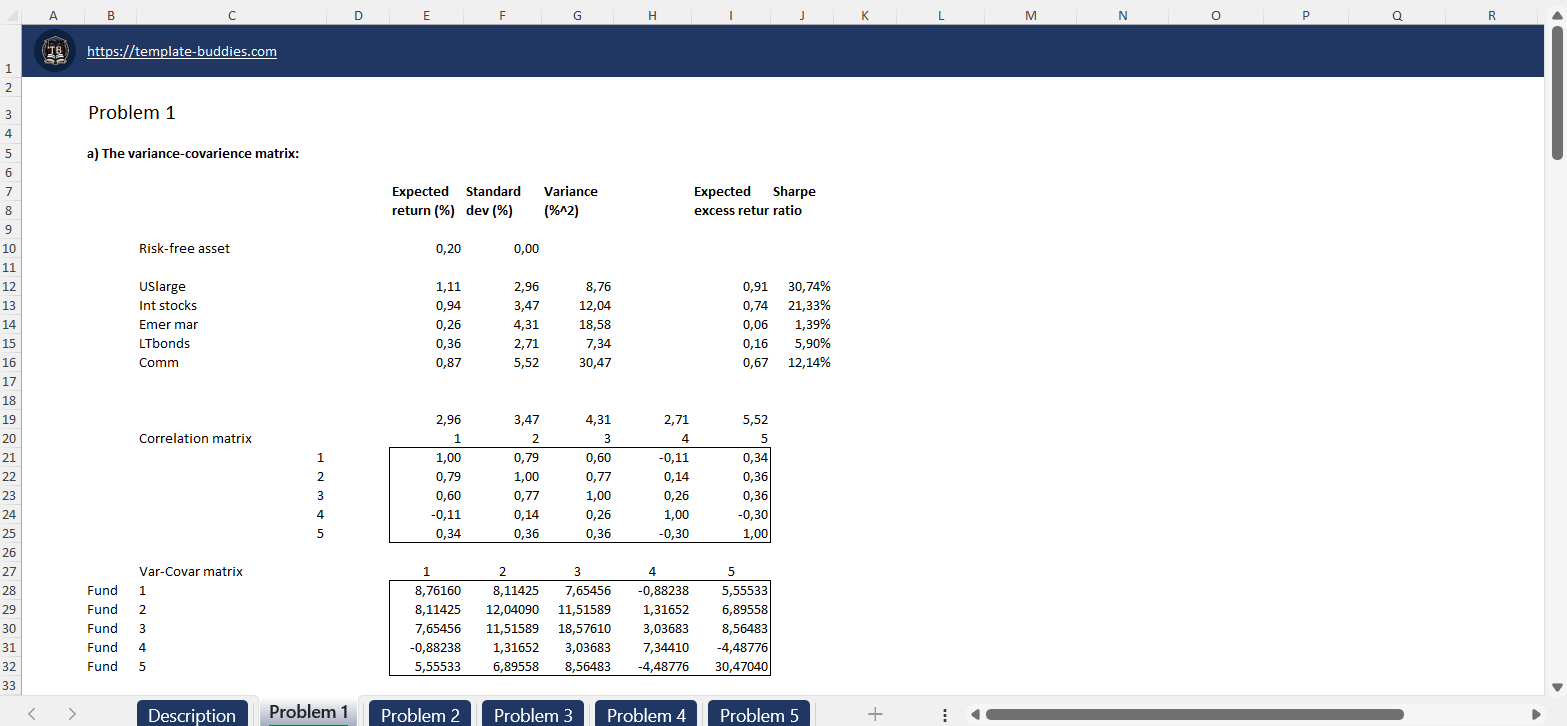Click horizontal scrollbar right arrow

coord(1536,714)
